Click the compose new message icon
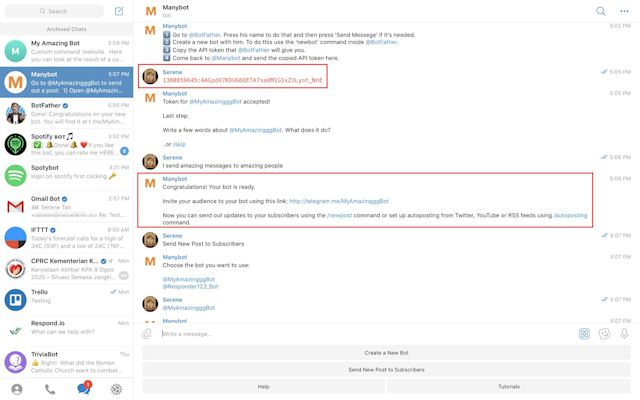The width and height of the screenshot is (640, 400). pyautogui.click(x=119, y=11)
